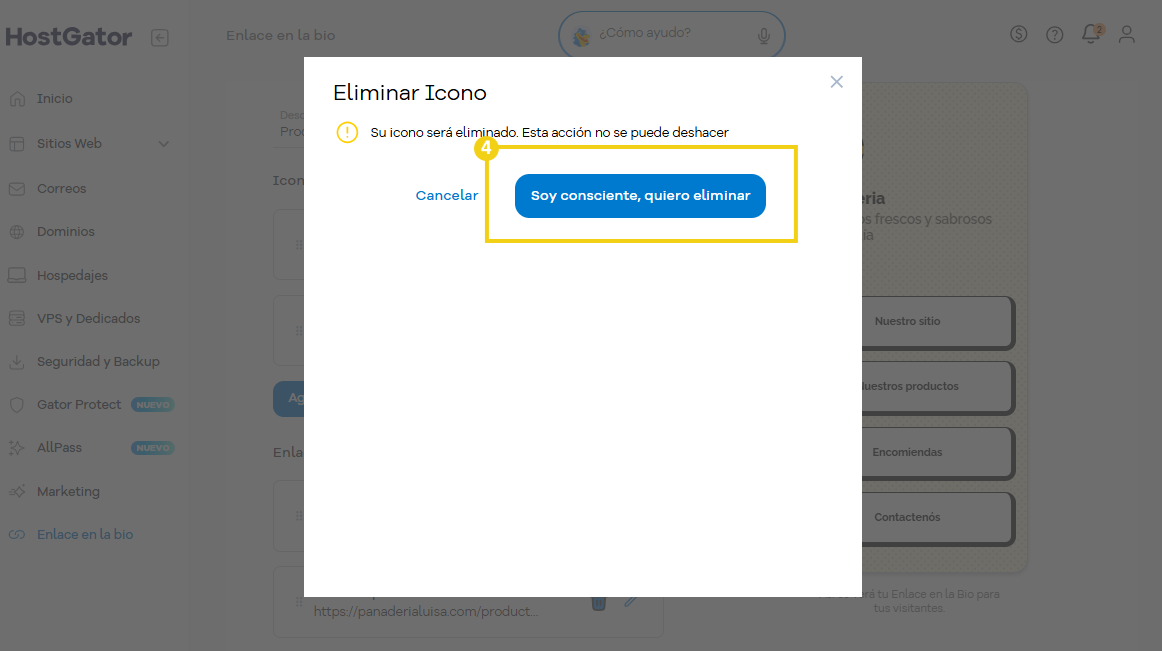
Task: Collapse the sidebar with the arrow icon
Action: 159,37
